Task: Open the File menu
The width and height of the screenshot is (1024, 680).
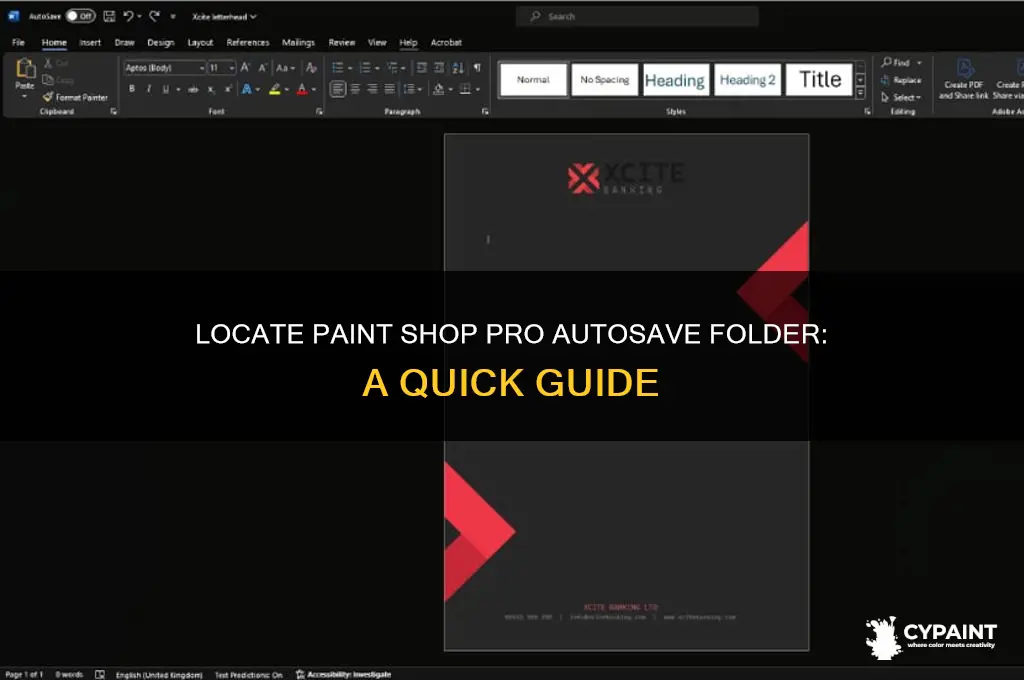Action: point(18,42)
